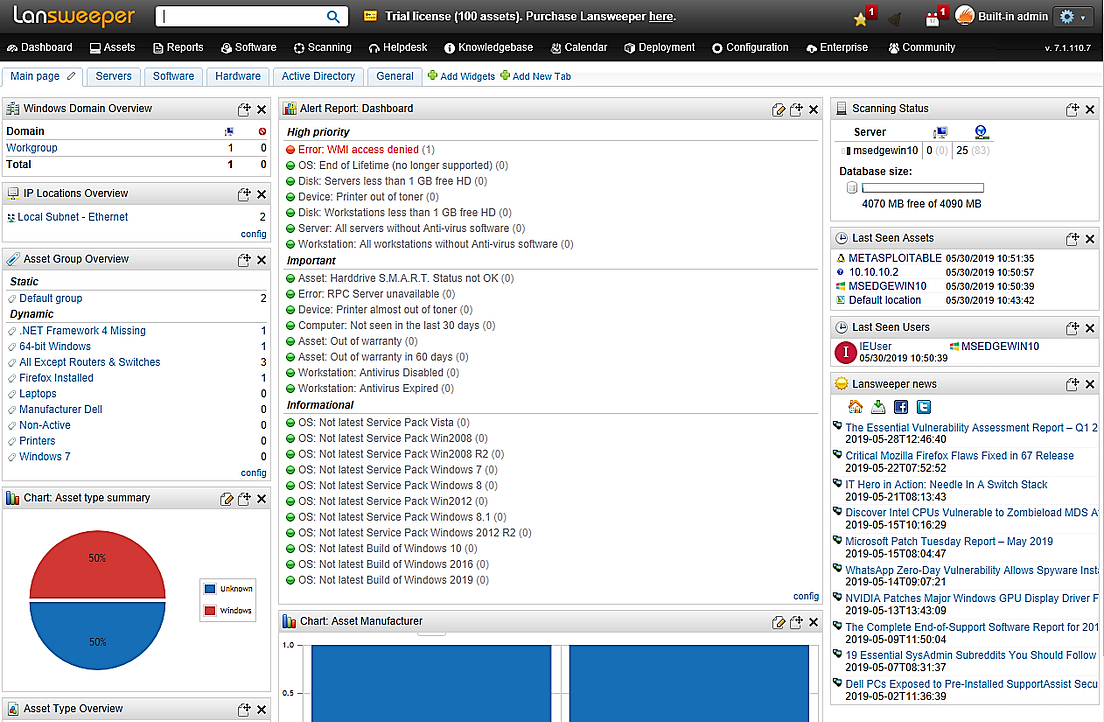The height and width of the screenshot is (722, 1104).
Task: Edit the Main page tab pencil icon
Action: pyautogui.click(x=71, y=76)
